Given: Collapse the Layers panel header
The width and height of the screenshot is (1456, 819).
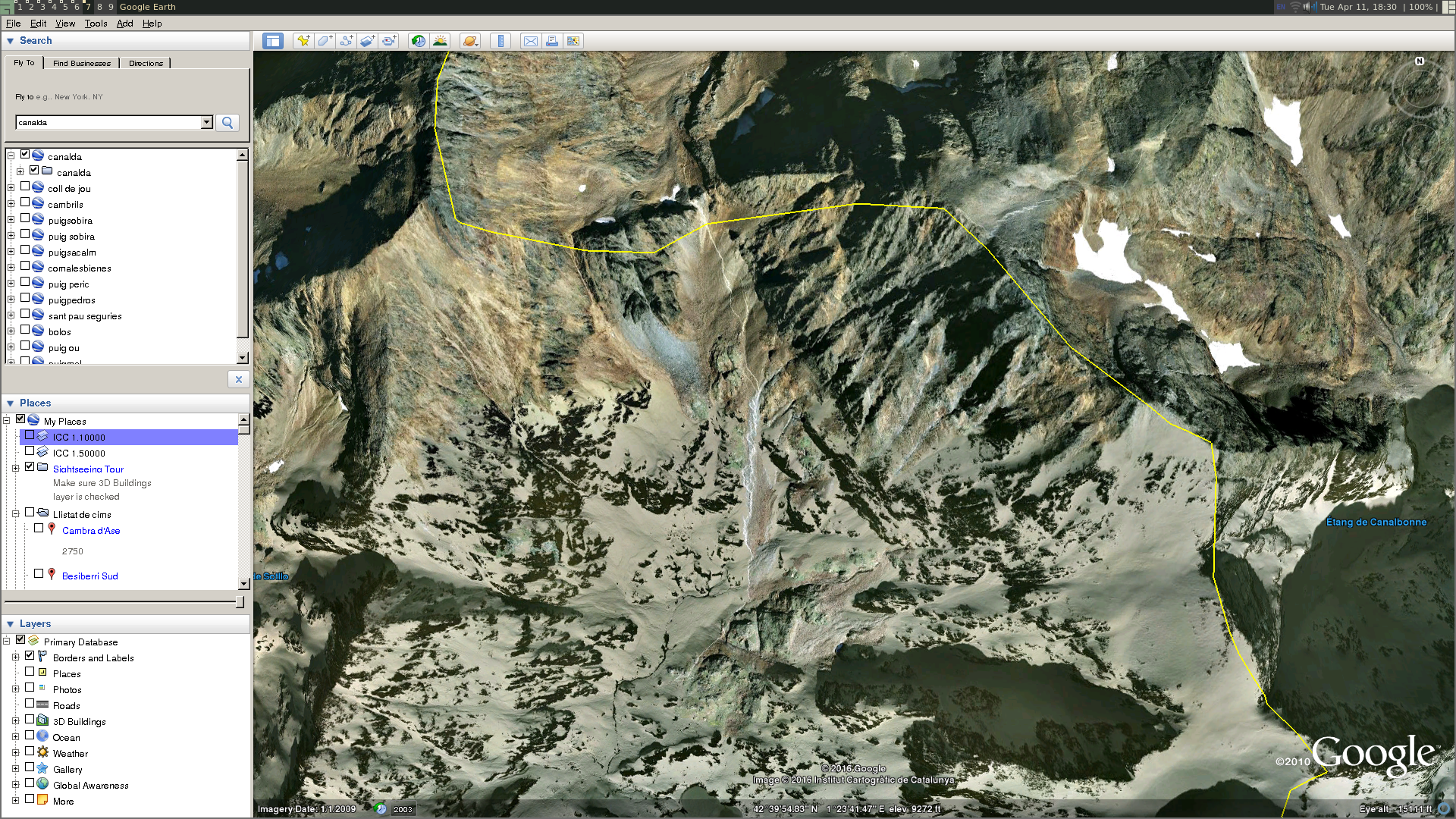Looking at the screenshot, I should [11, 624].
